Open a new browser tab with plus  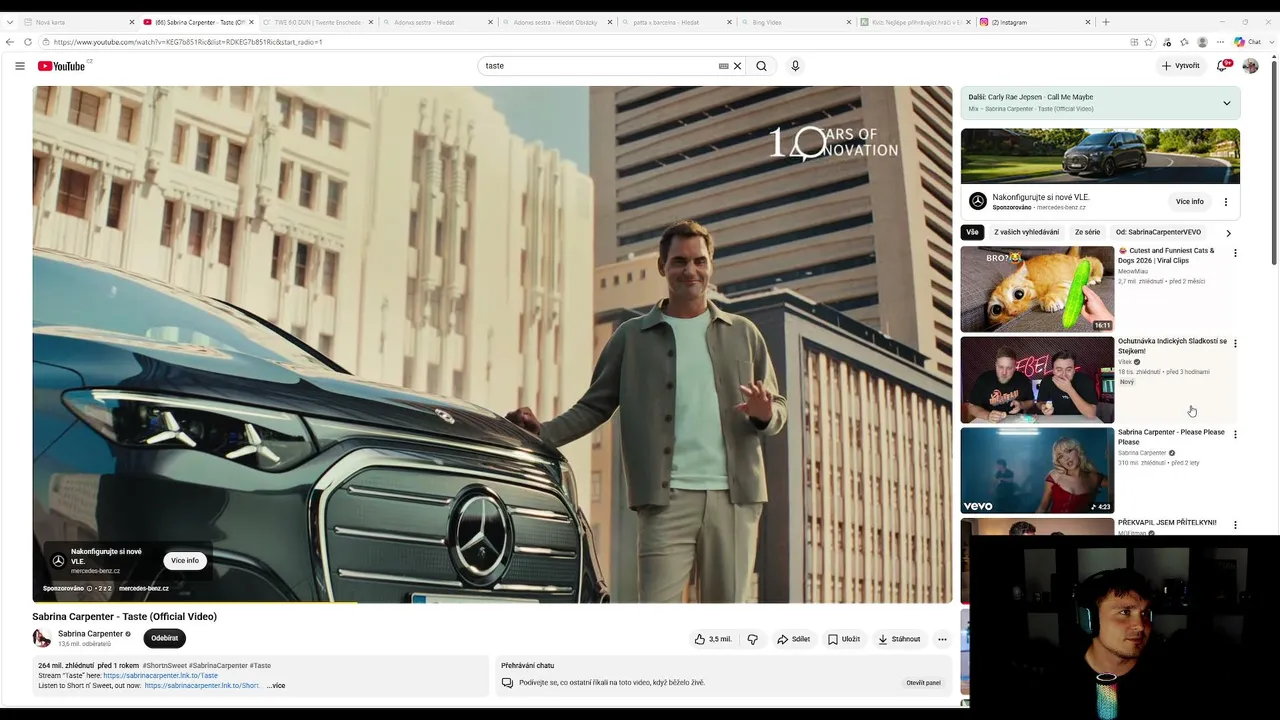point(1105,22)
